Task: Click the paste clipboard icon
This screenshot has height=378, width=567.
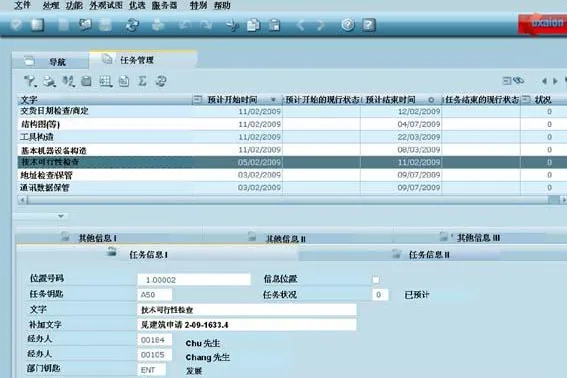Action: click(x=275, y=25)
